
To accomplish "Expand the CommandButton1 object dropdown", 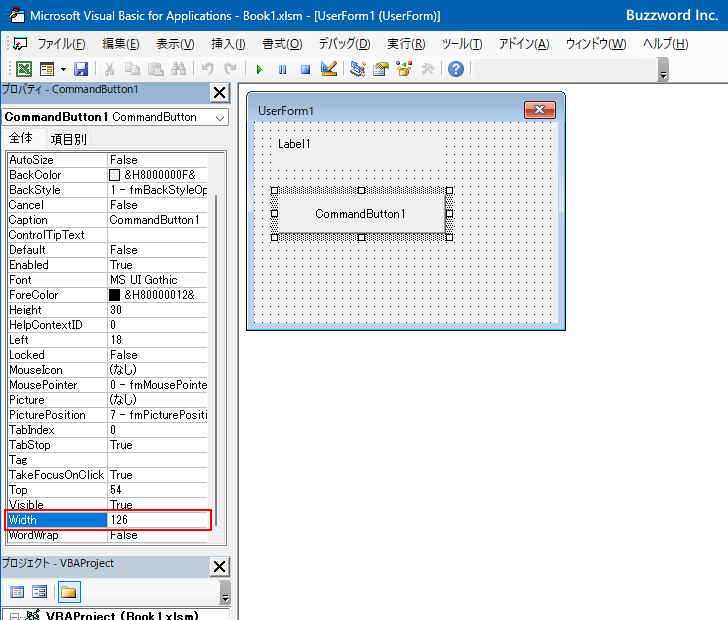I will pyautogui.click(x=220, y=118).
